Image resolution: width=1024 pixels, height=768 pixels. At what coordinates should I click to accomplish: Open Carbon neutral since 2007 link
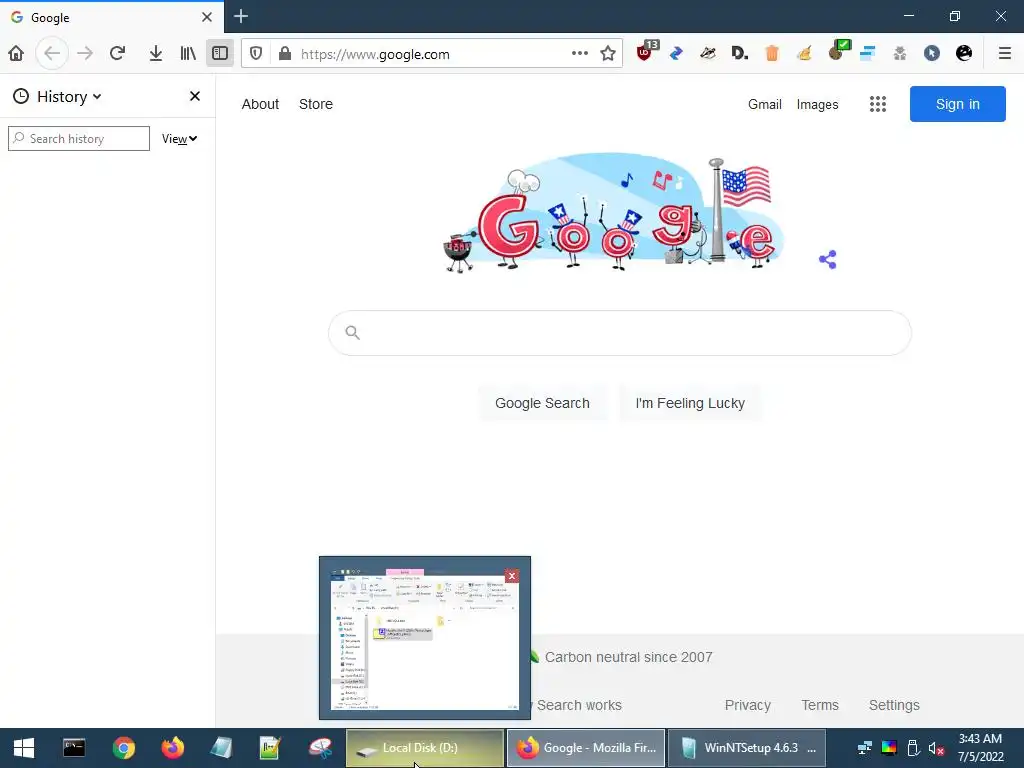pyautogui.click(x=628, y=657)
